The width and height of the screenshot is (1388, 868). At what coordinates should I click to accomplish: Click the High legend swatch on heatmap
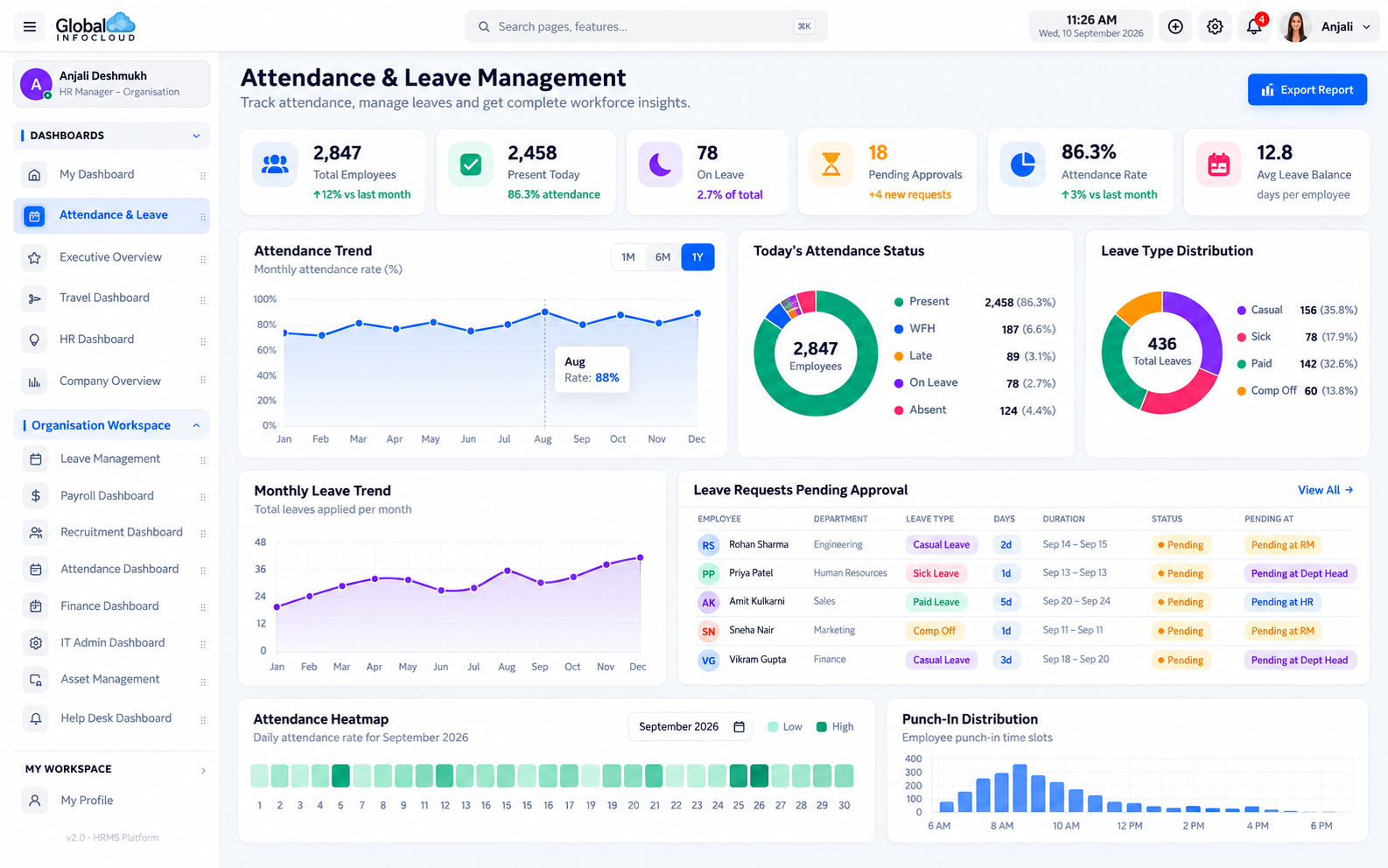[x=822, y=727]
